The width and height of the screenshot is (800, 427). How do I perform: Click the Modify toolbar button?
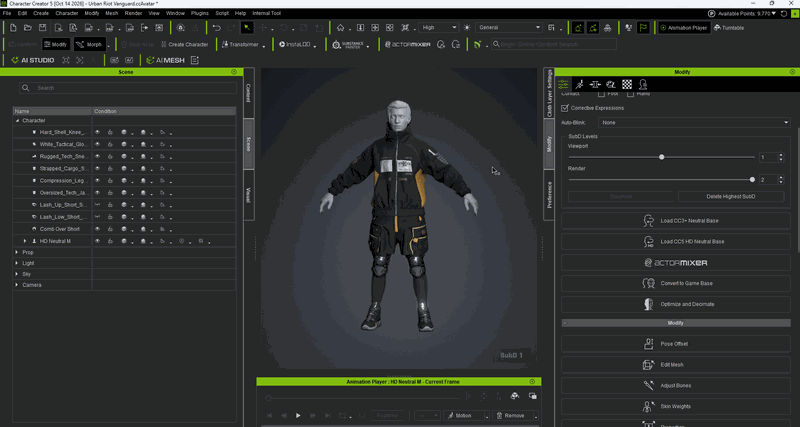pos(56,44)
